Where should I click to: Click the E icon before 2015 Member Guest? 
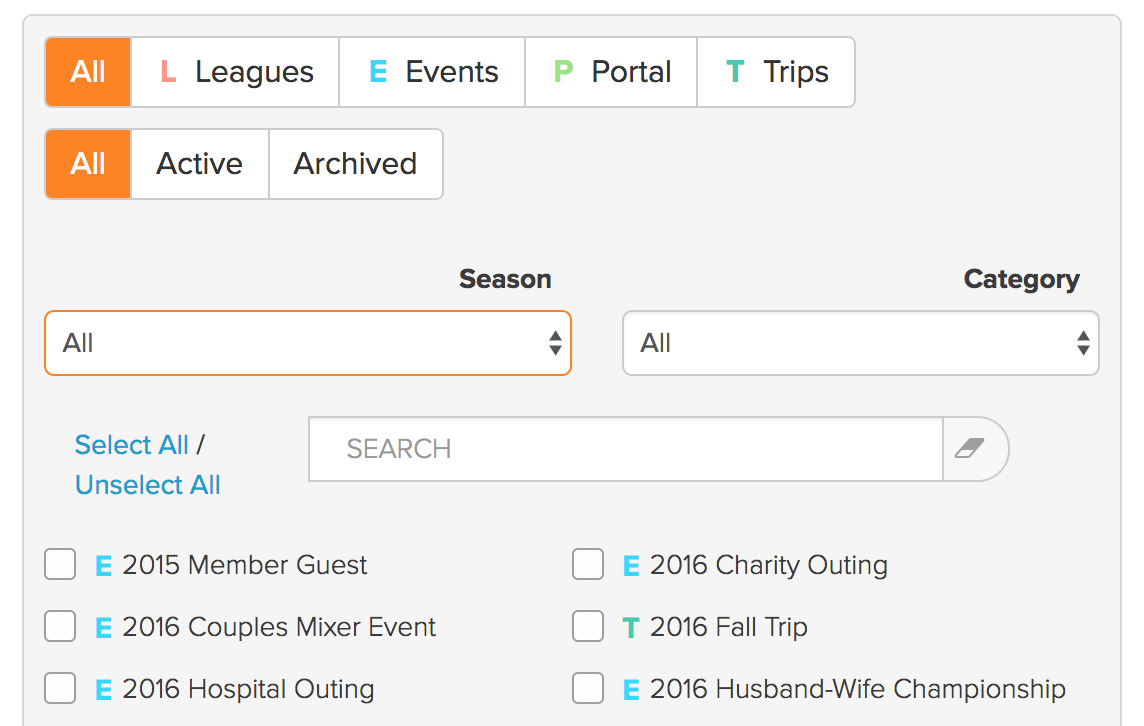click(104, 565)
